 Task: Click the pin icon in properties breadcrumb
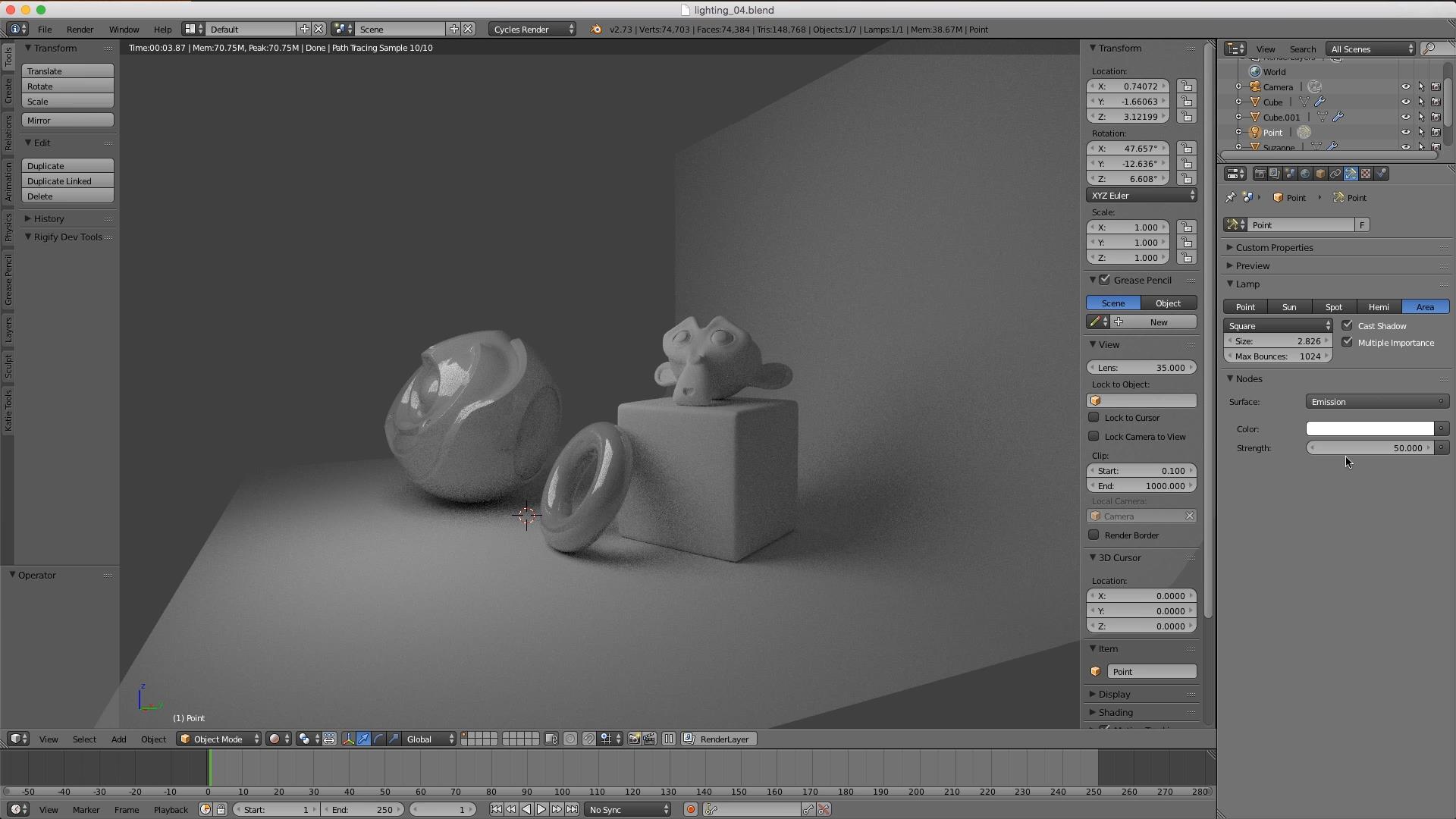click(x=1230, y=197)
